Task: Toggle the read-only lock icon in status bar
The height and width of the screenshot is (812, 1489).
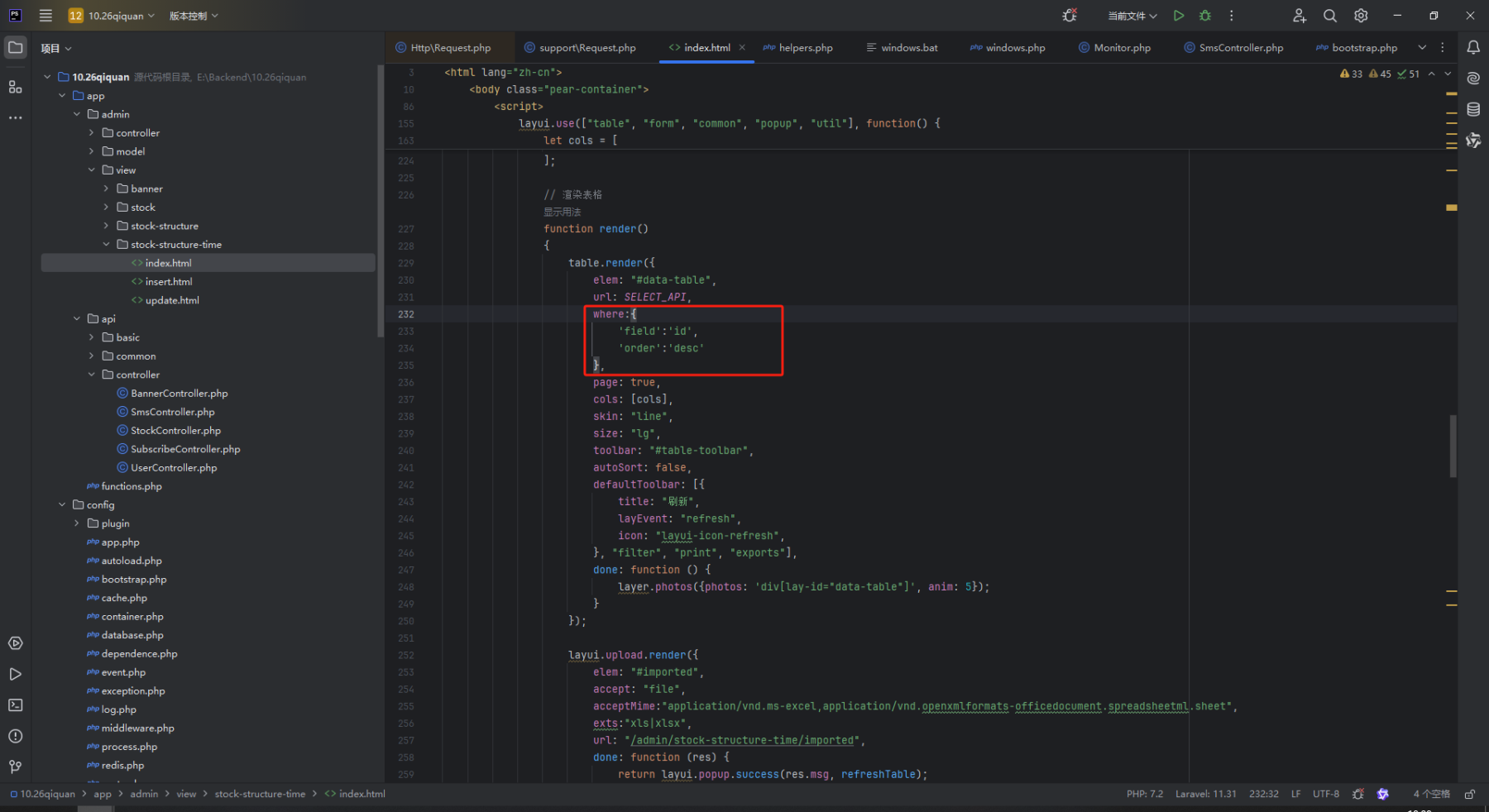Action: pos(1470,794)
